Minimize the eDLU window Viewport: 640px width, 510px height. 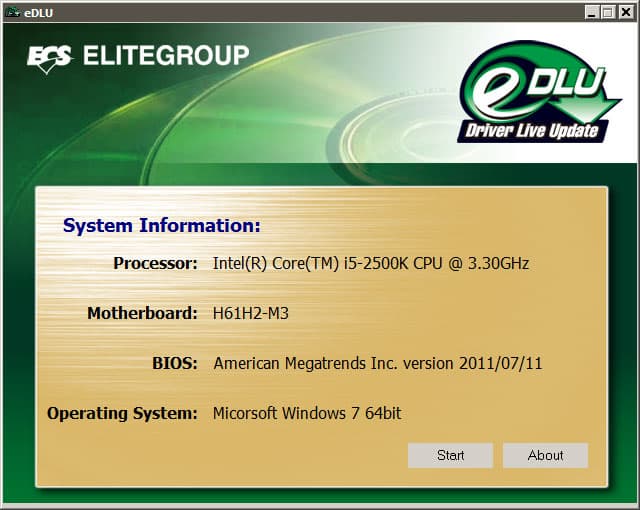coord(591,12)
